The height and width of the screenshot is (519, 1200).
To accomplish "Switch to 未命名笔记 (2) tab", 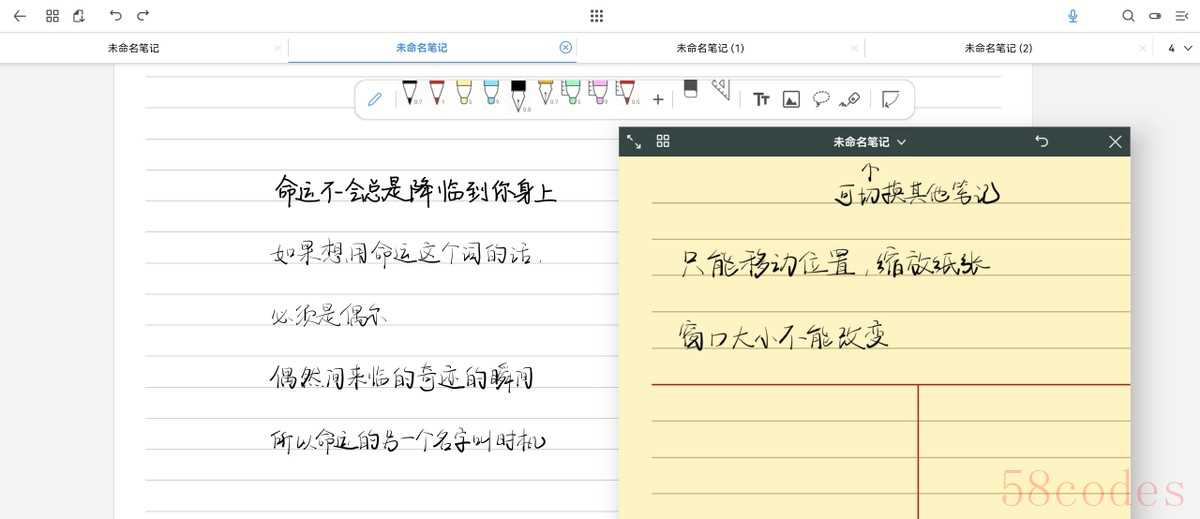I will [998, 48].
